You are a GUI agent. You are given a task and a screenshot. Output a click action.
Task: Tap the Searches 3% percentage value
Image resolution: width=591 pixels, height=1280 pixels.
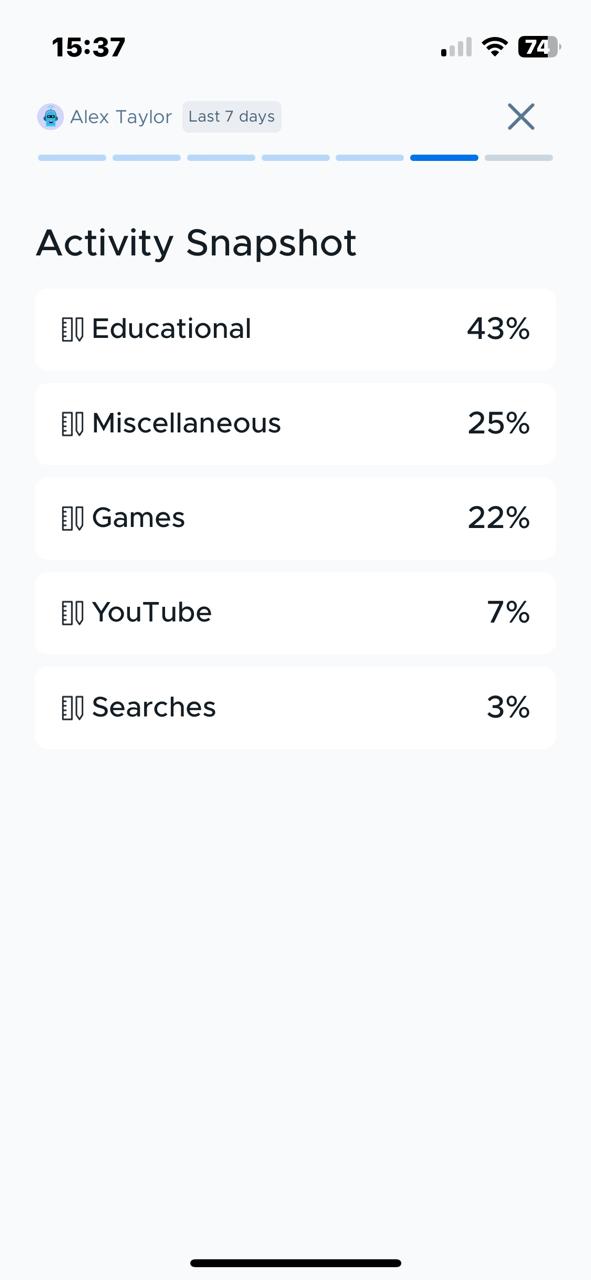(508, 707)
